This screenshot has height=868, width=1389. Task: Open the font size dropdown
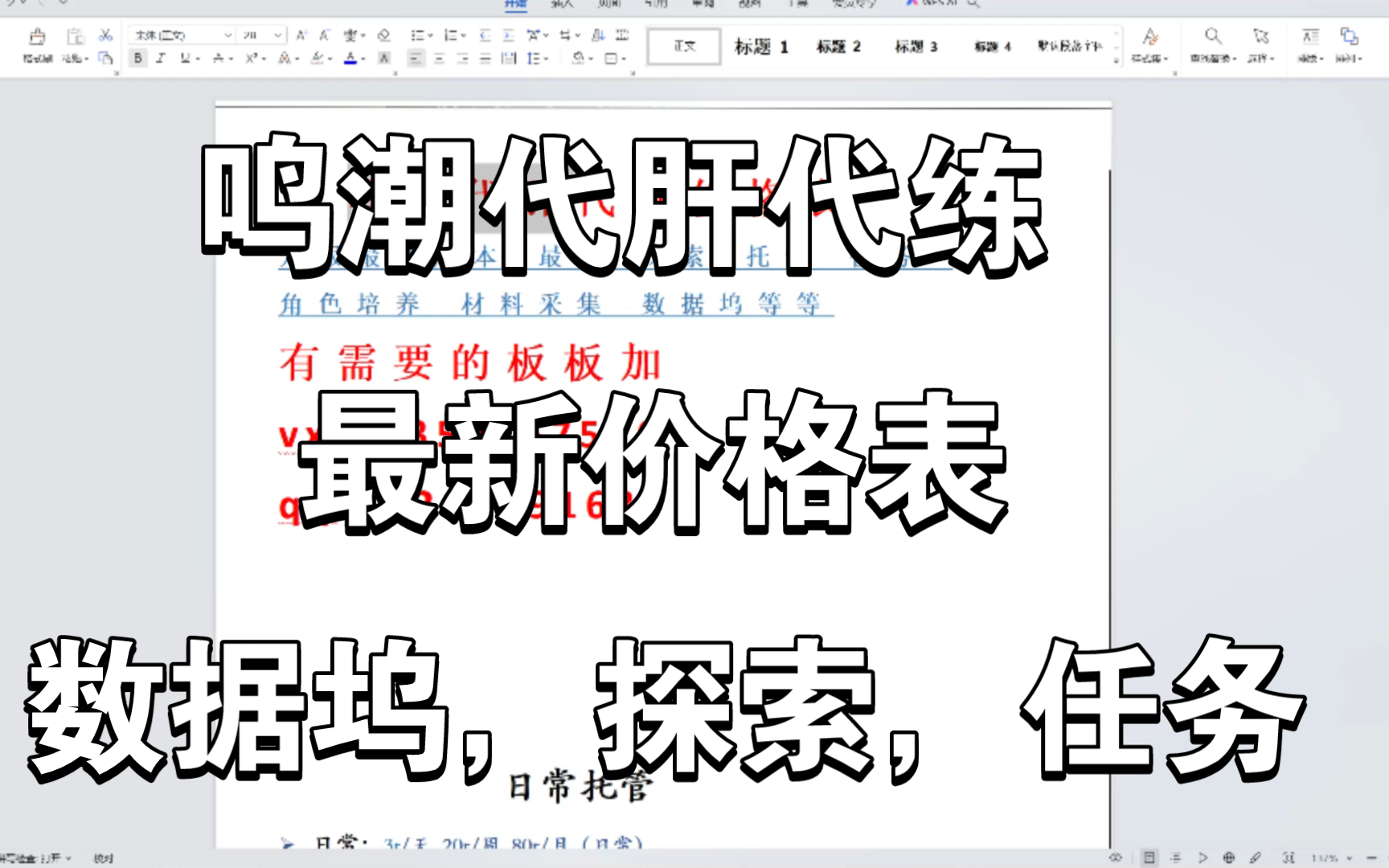coord(278,35)
